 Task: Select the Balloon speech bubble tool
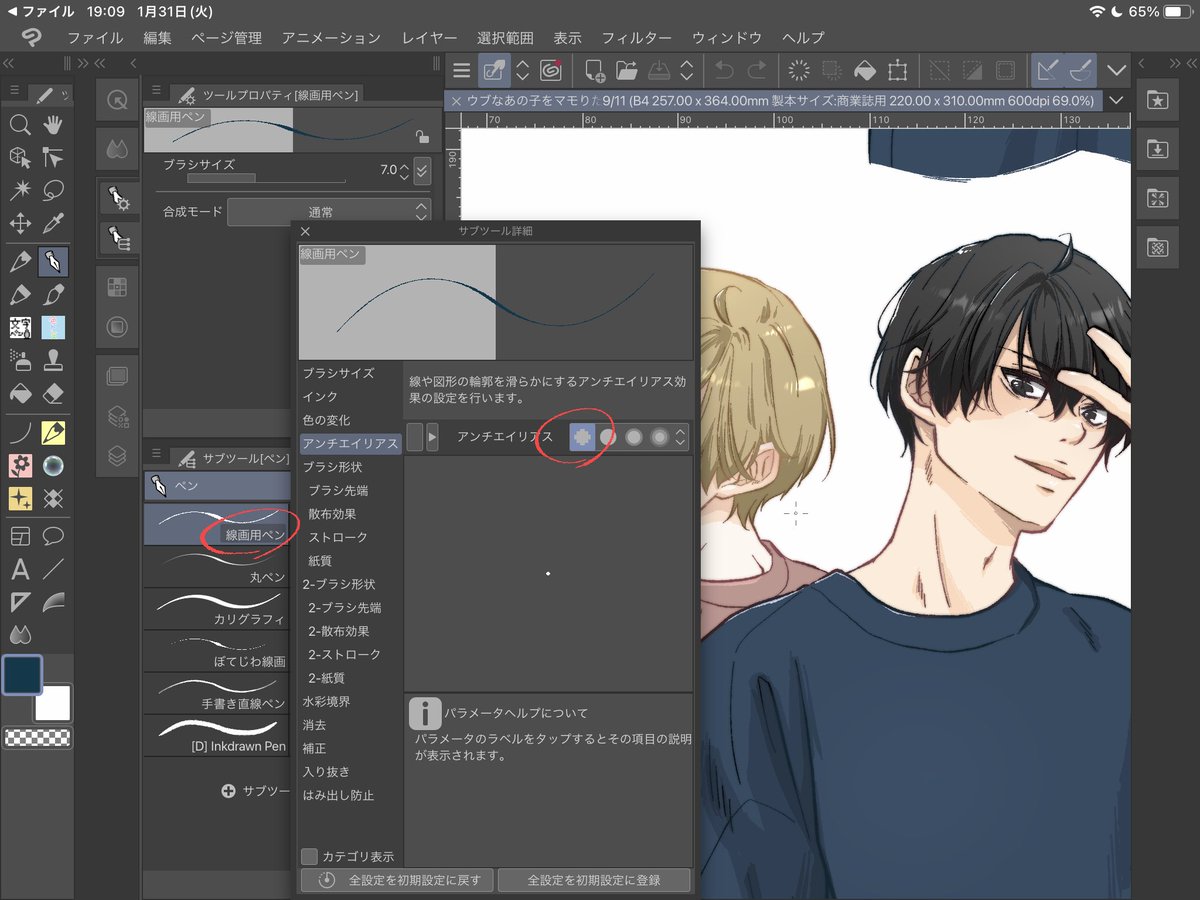[53, 537]
